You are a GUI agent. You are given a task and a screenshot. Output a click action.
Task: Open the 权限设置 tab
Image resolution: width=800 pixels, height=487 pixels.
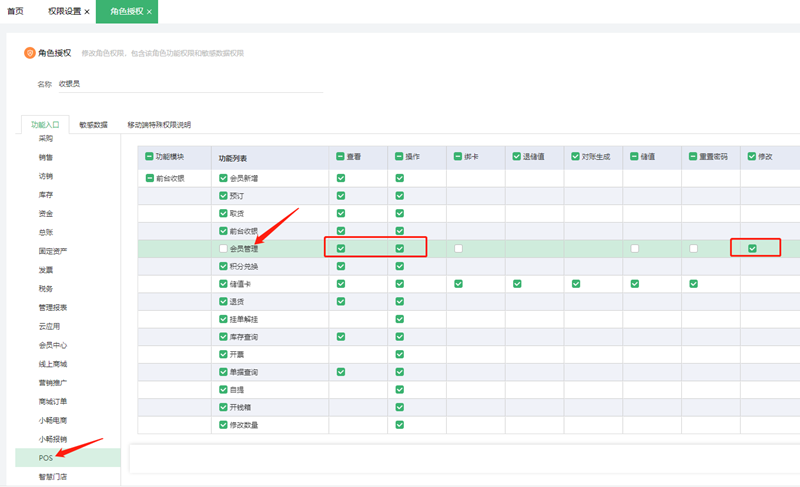tap(64, 11)
